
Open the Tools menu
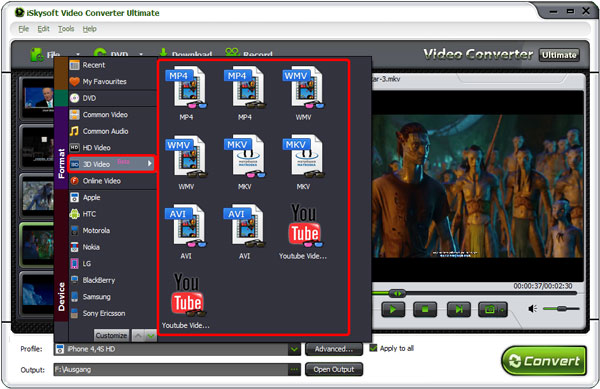[x=66, y=29]
